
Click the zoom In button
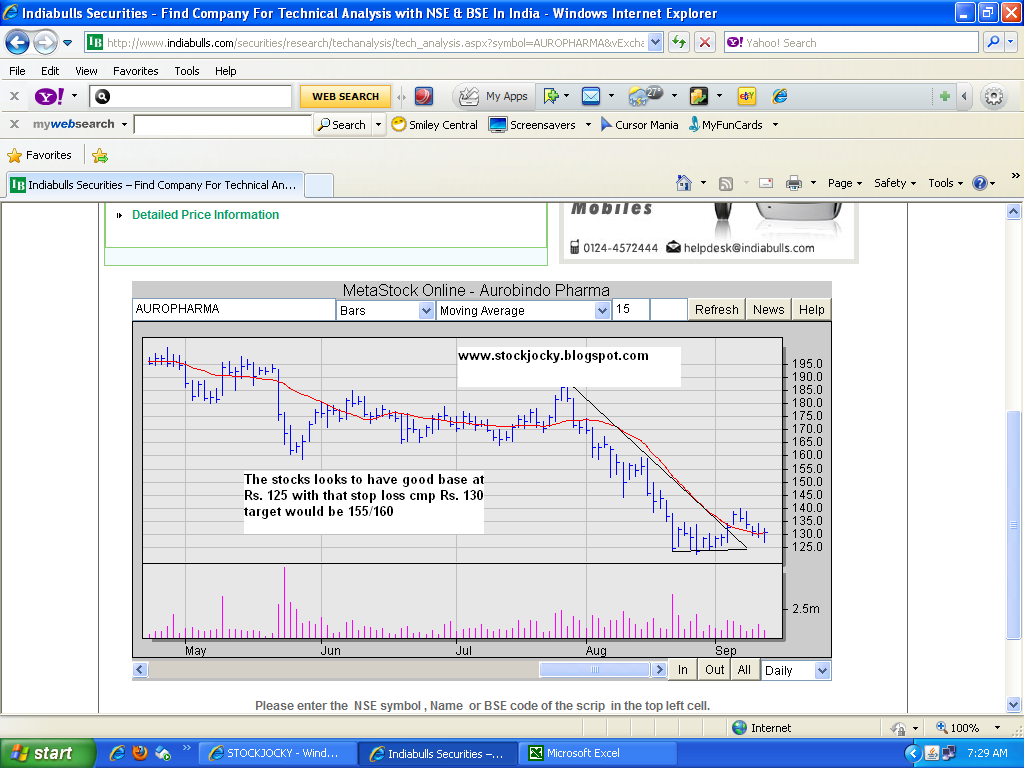click(682, 669)
